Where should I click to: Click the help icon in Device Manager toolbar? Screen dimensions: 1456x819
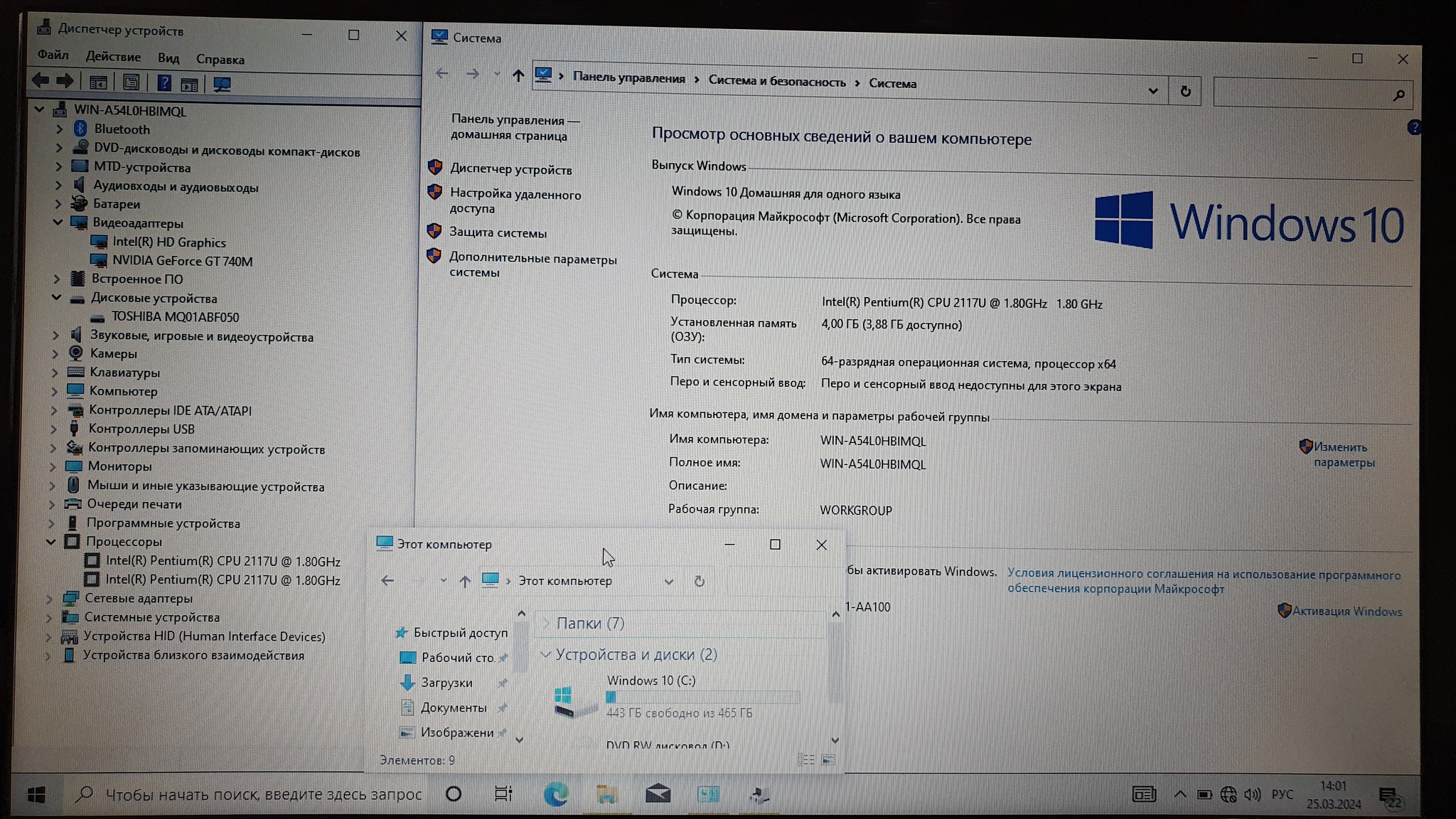[164, 83]
